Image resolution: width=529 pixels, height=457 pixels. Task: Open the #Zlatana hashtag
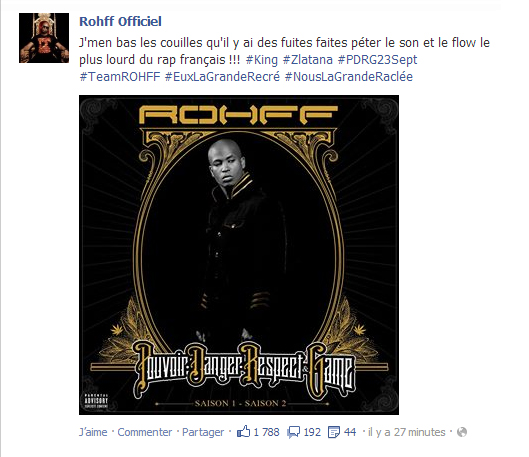point(308,60)
